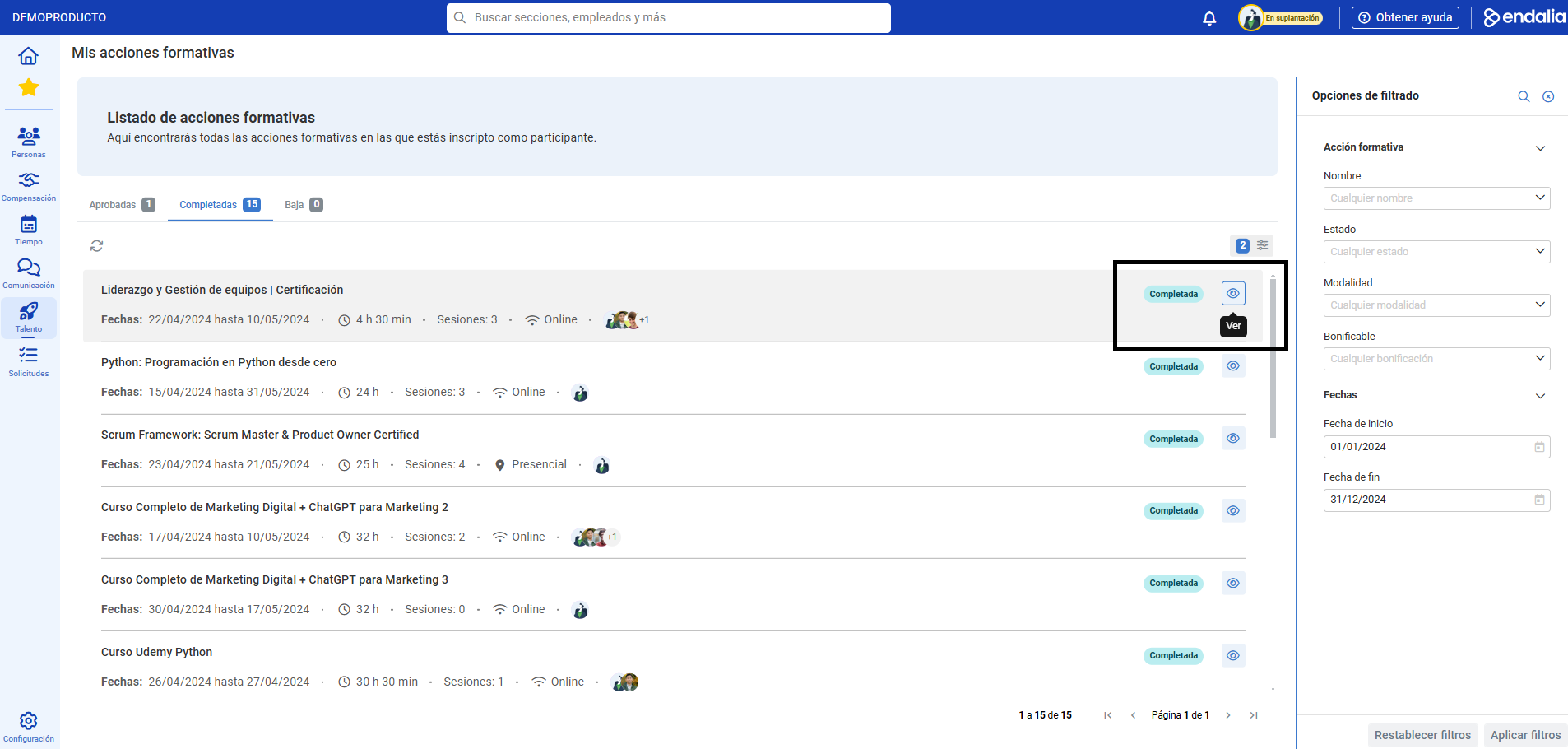Image resolution: width=1568 pixels, height=749 pixels.
Task: Run search from filter panel magnifier
Action: click(x=1524, y=96)
